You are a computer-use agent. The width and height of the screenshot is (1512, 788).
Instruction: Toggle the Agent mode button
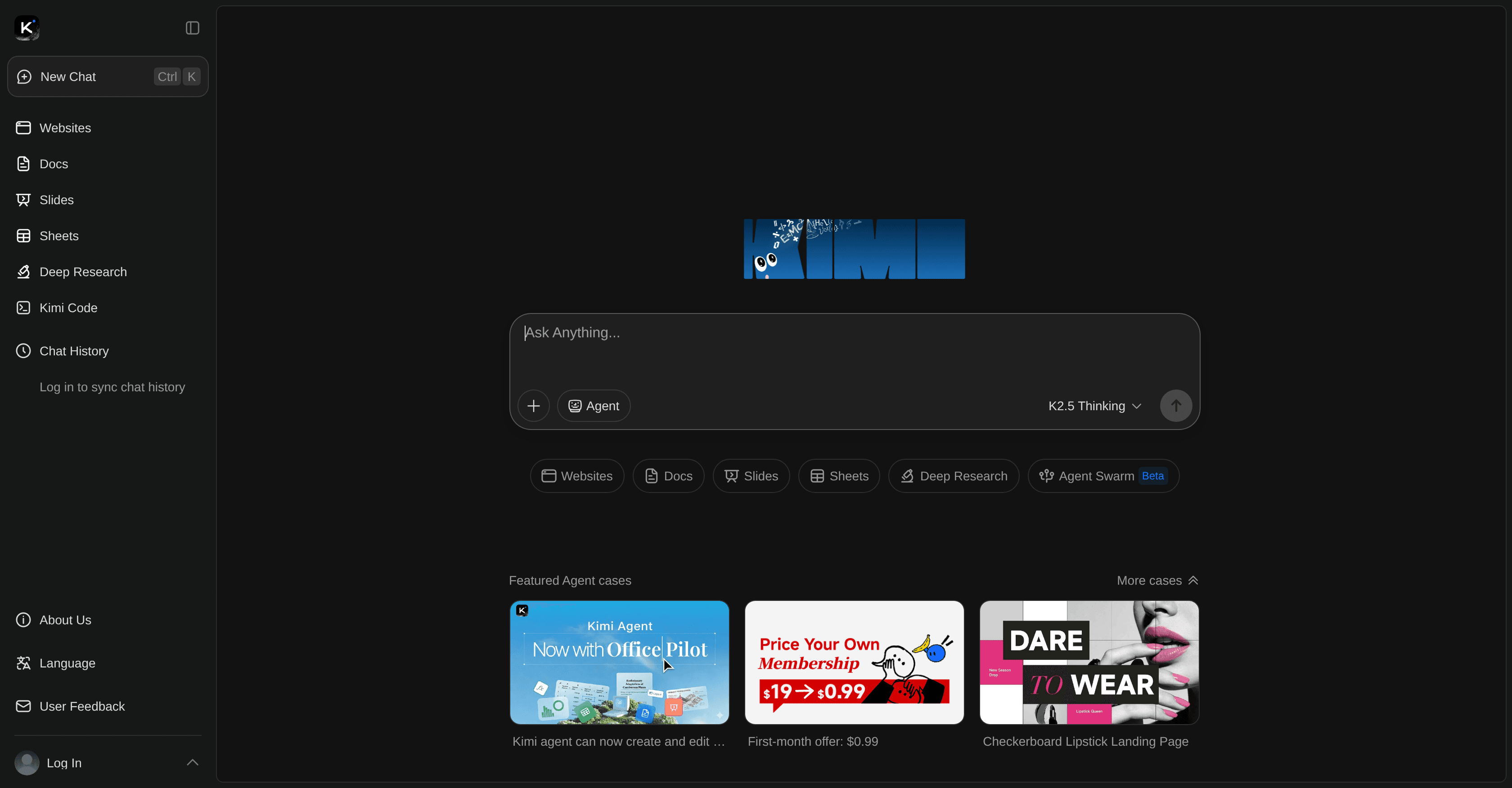(594, 405)
